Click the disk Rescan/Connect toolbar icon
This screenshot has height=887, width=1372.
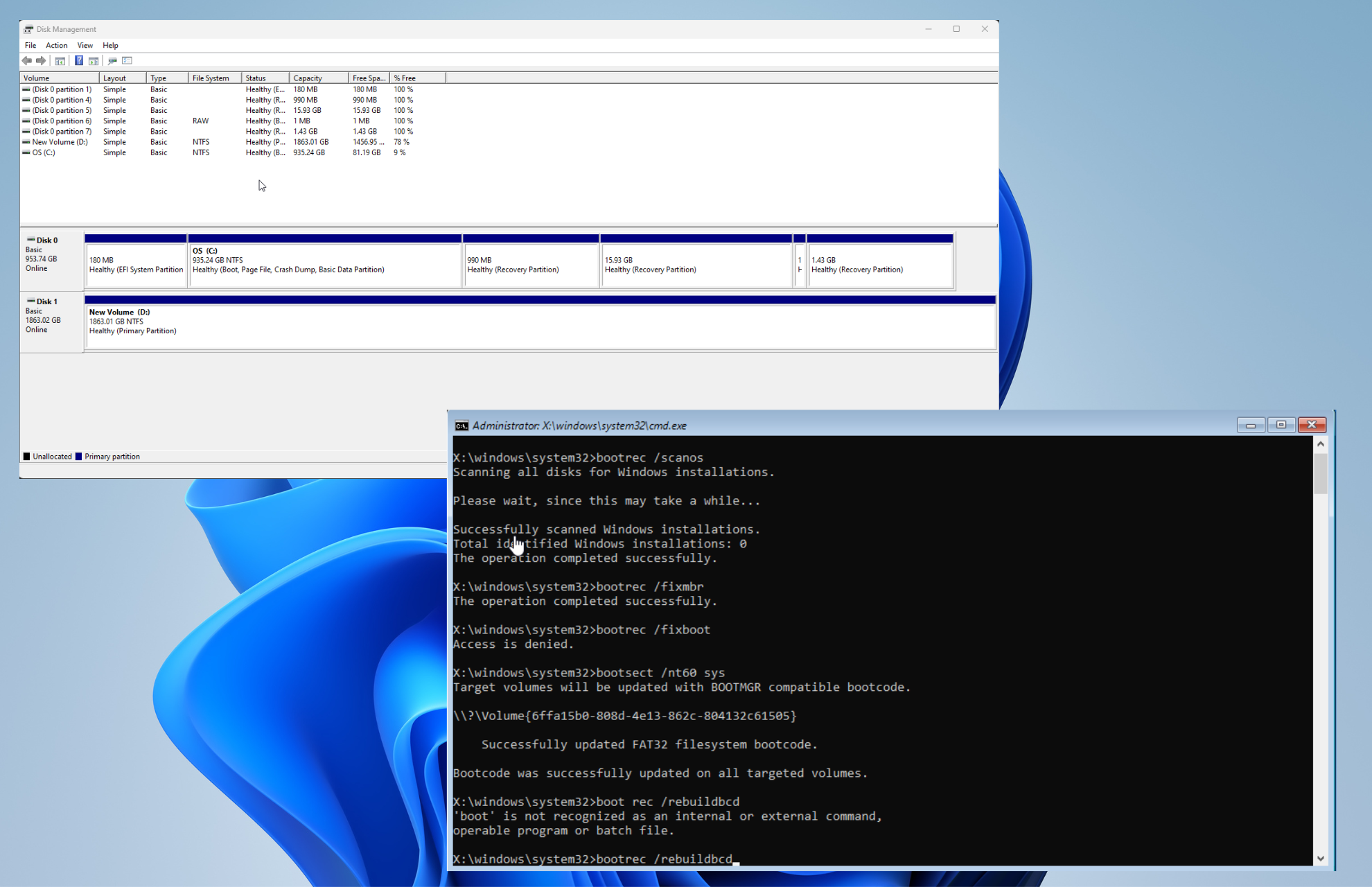pos(112,61)
